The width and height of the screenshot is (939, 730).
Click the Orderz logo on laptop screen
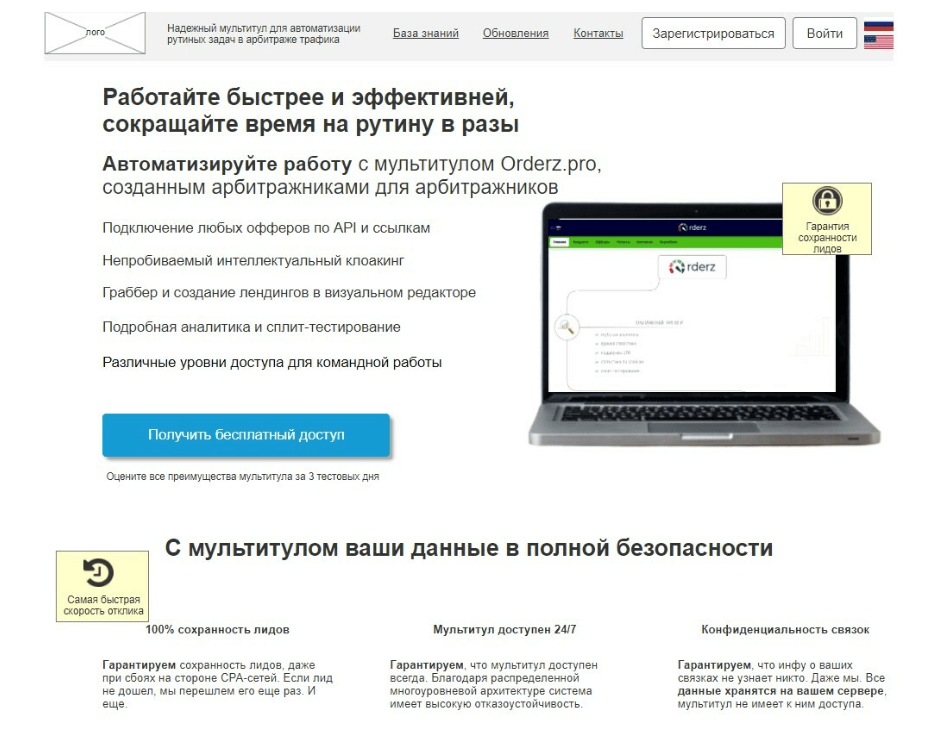click(692, 266)
